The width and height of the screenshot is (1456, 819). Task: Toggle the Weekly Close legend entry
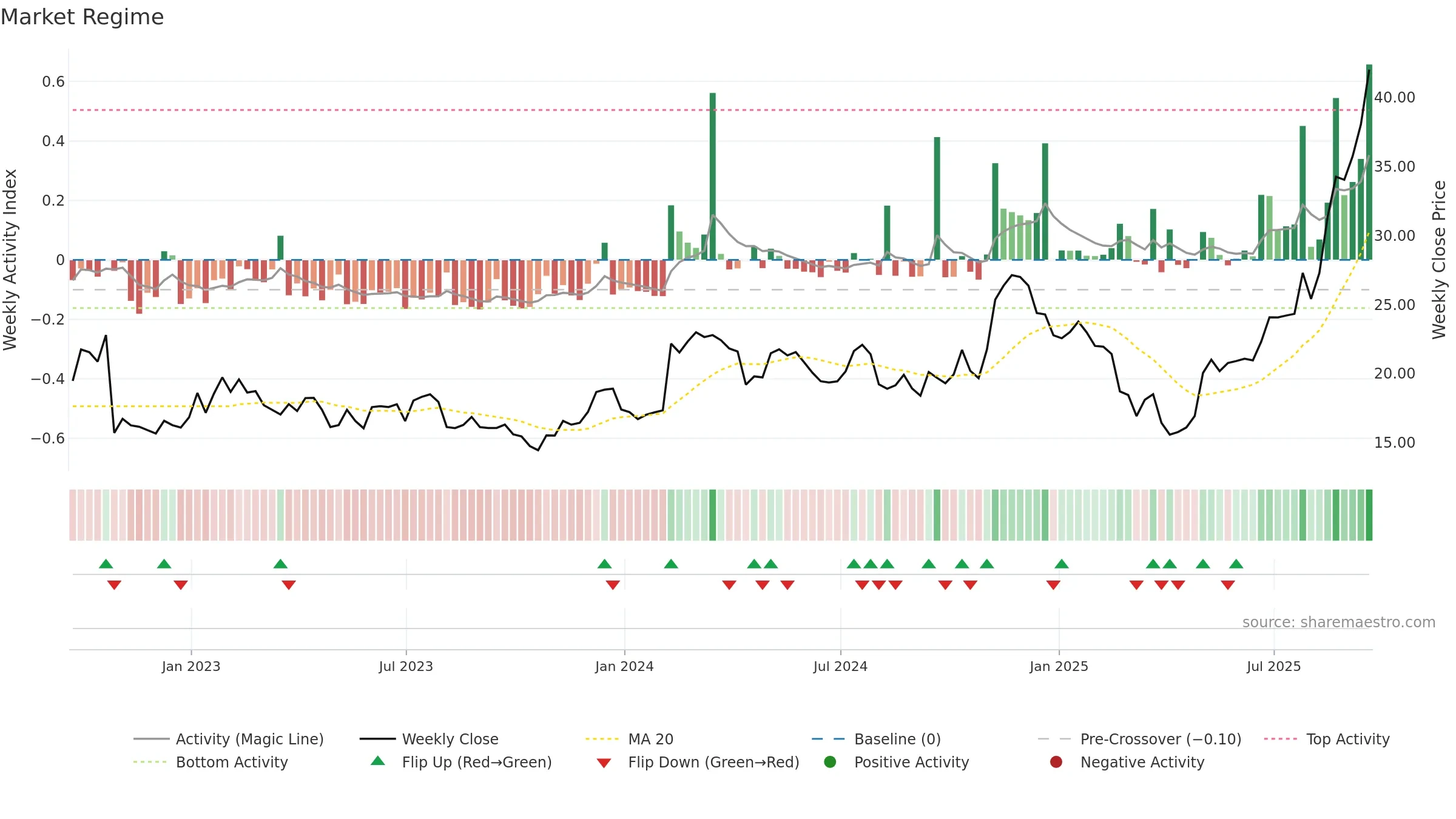429,739
